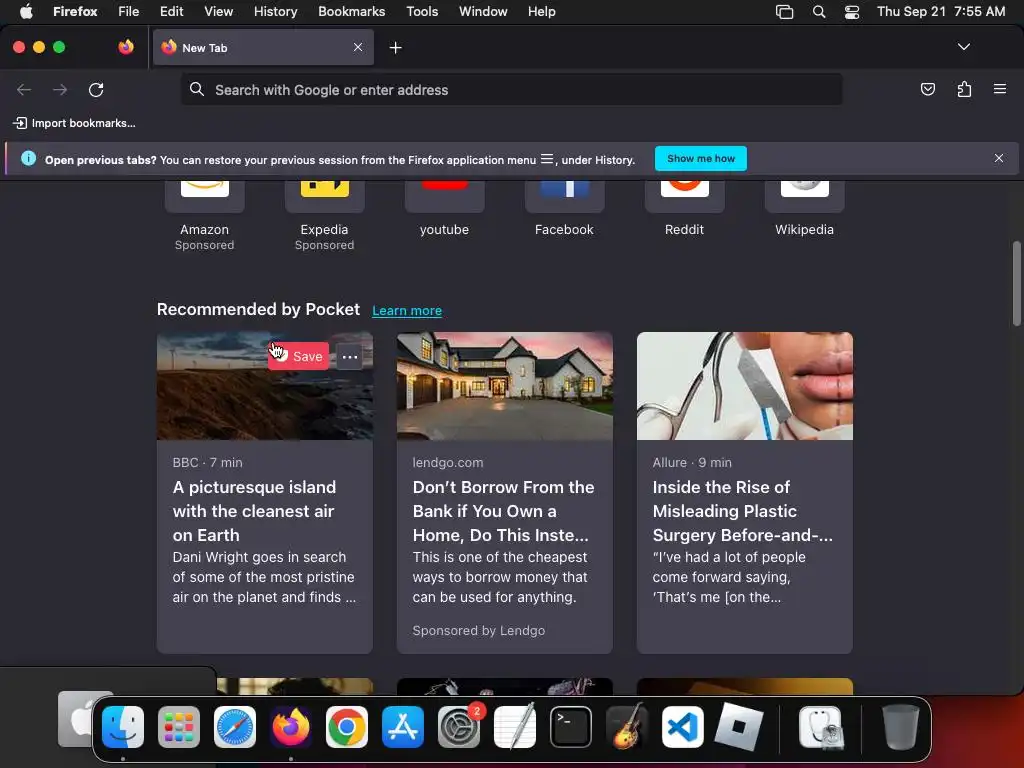Screen dimensions: 1024x768
Task: Open the File menu
Action: [x=129, y=11]
